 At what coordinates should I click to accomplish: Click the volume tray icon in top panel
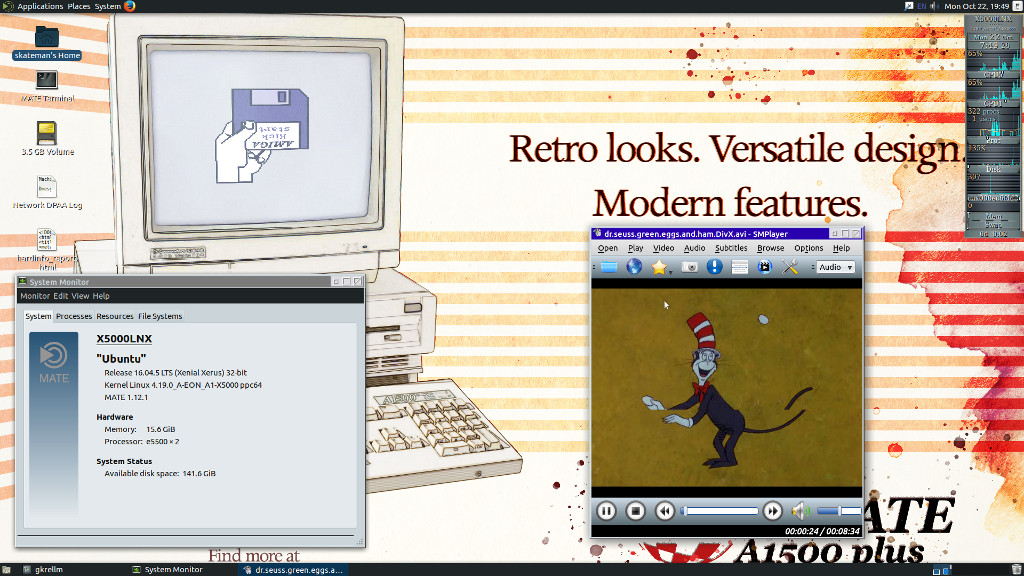click(935, 6)
